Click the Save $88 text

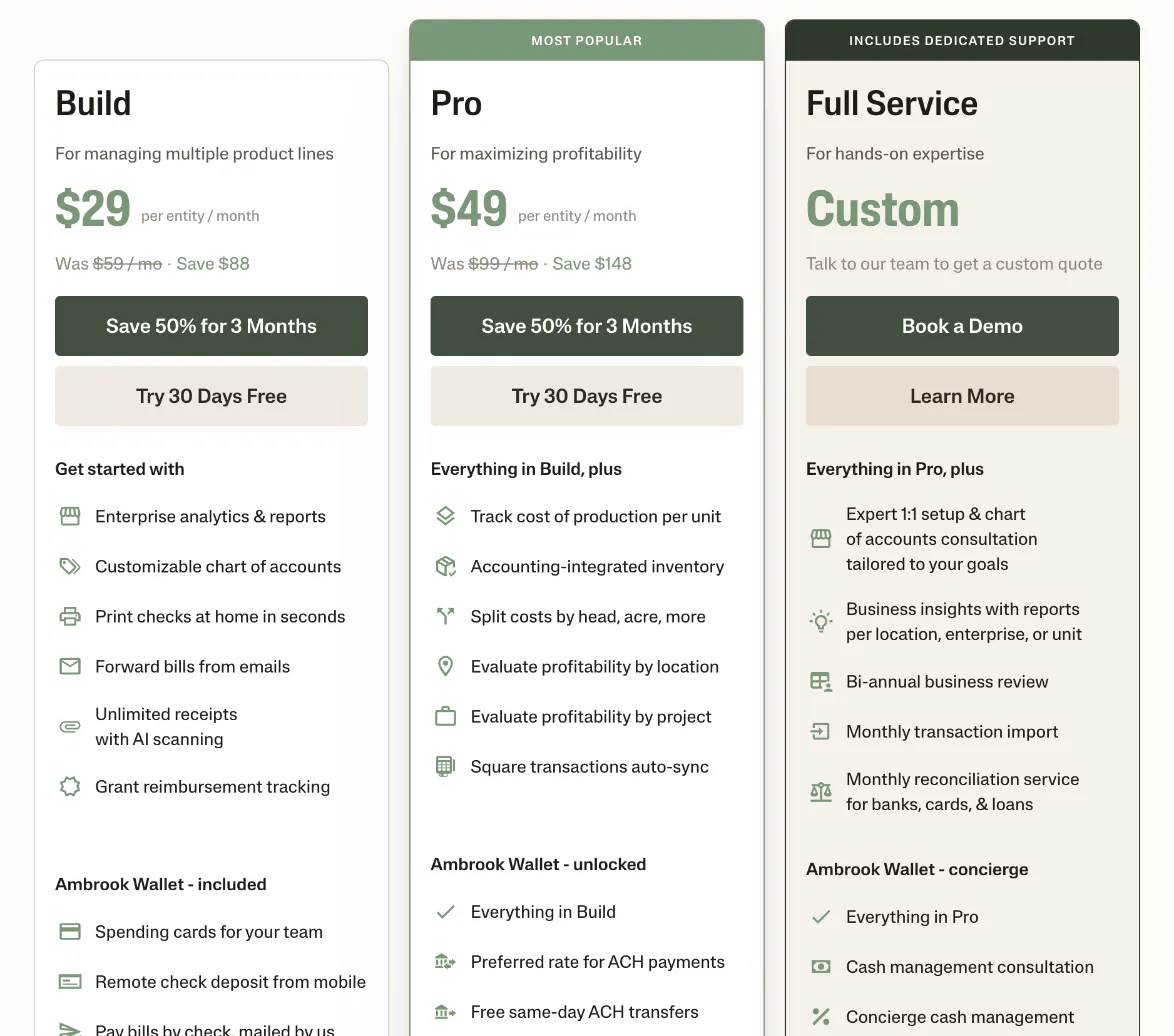(213, 263)
